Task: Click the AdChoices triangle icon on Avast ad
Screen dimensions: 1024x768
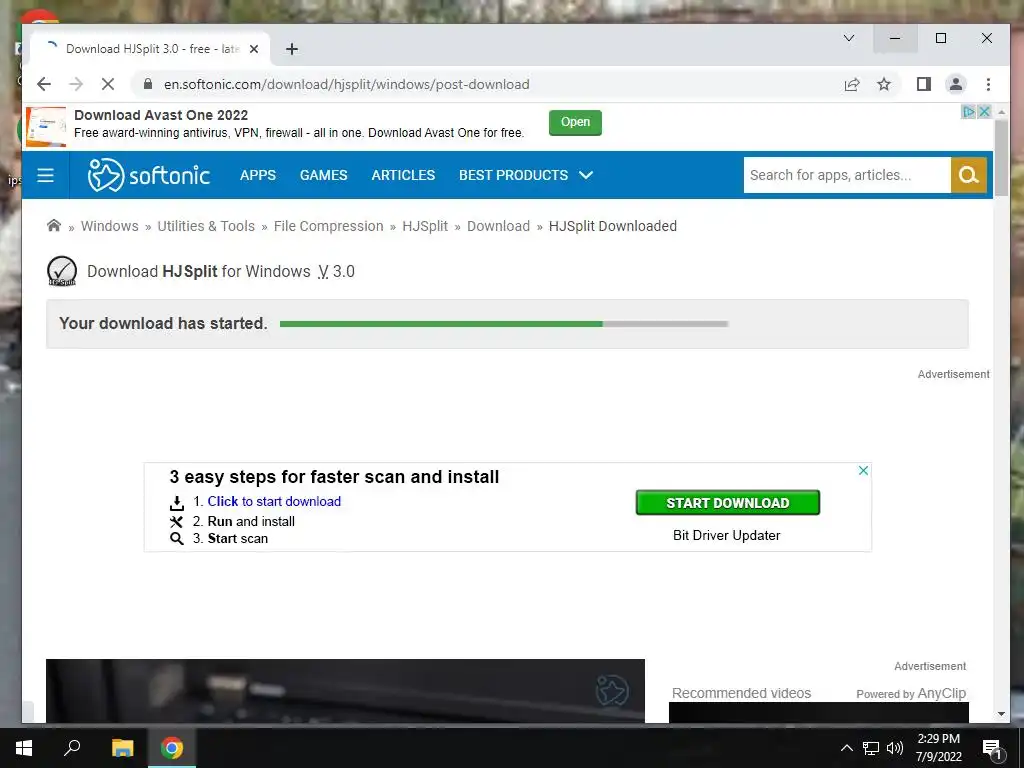Action: click(969, 112)
